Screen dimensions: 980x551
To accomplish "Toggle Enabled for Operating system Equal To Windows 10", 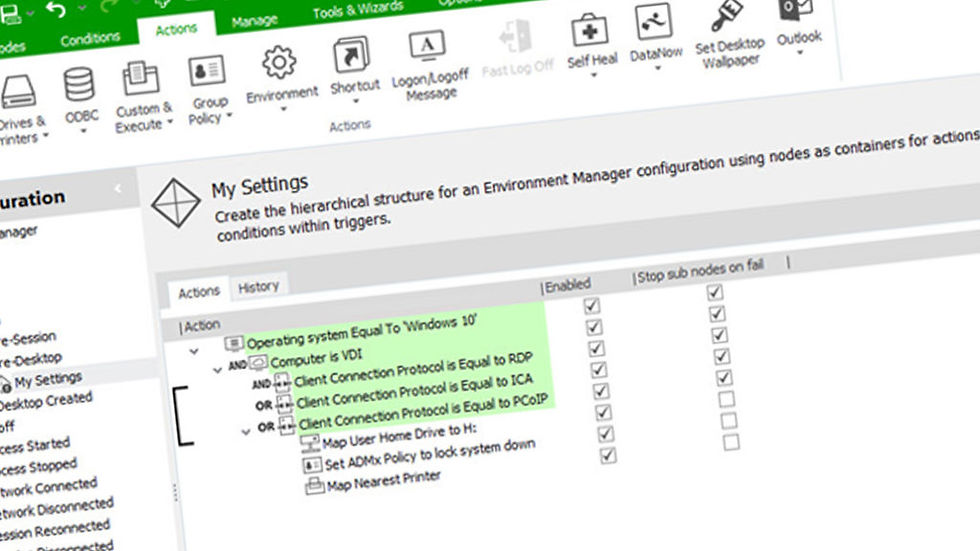I will pos(592,305).
